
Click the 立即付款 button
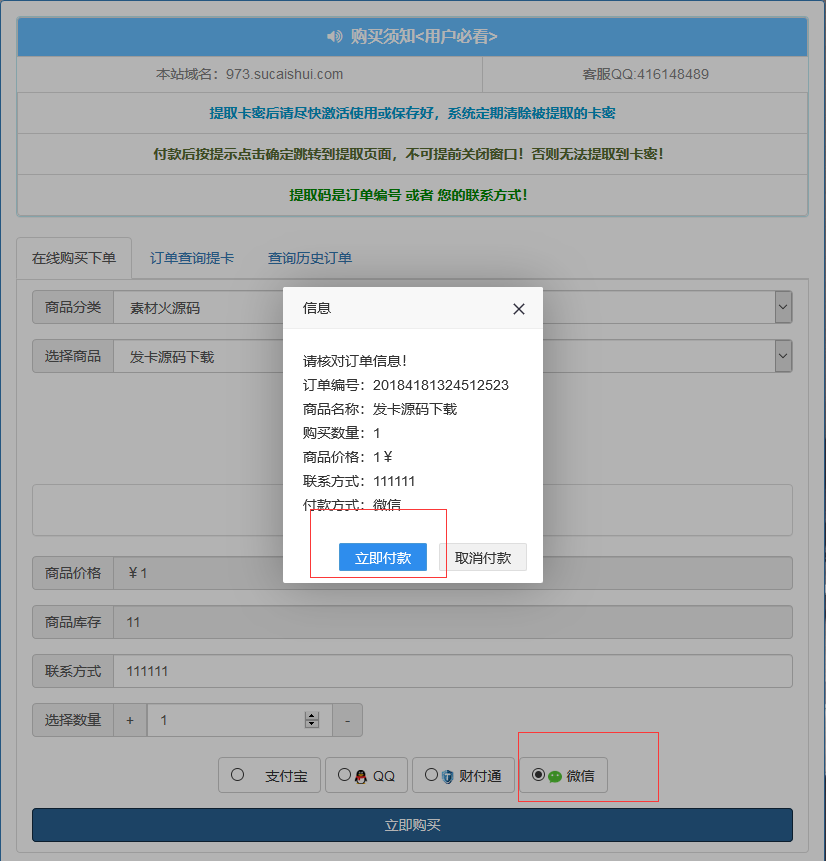point(381,557)
